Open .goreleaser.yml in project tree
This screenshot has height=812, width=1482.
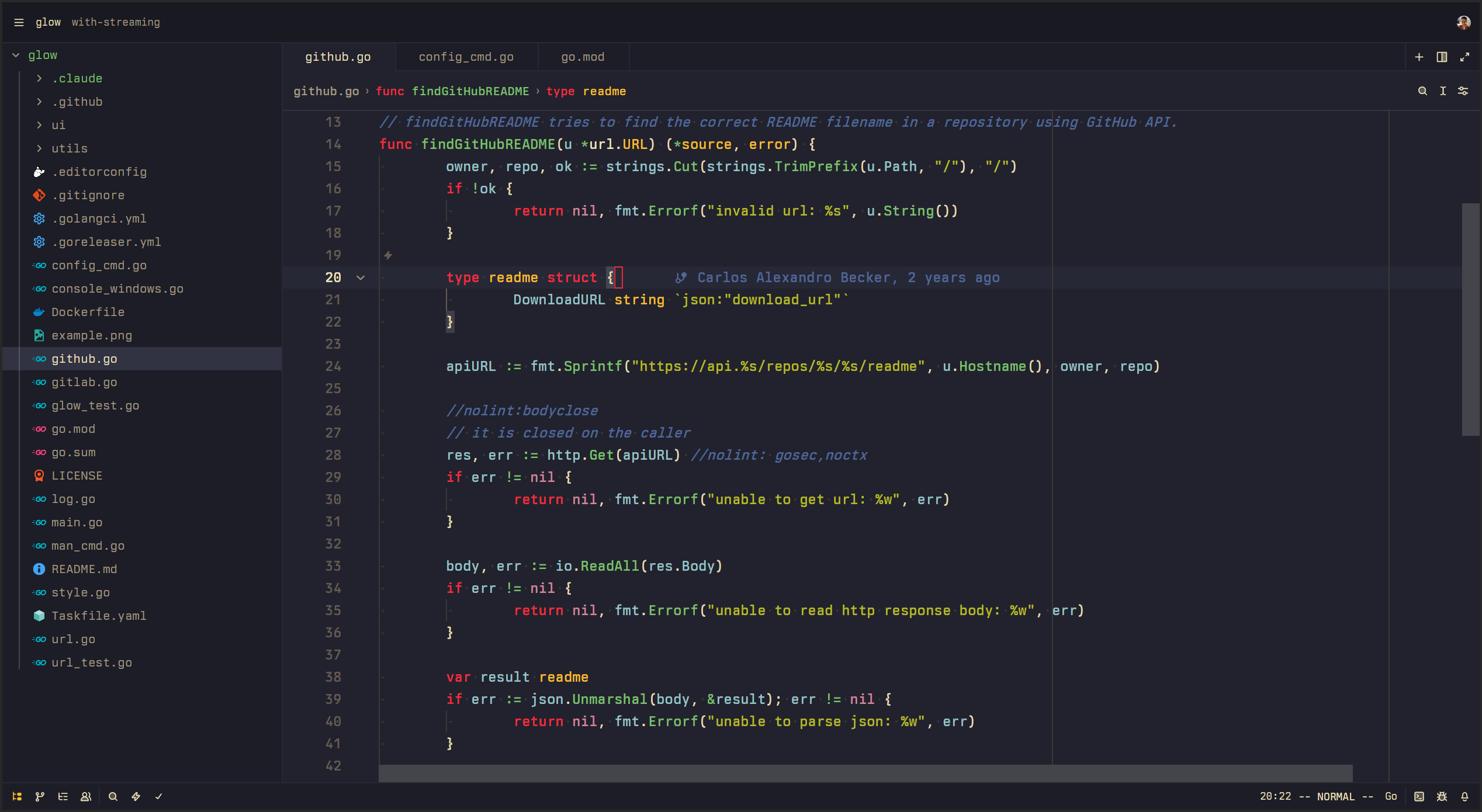click(143, 242)
